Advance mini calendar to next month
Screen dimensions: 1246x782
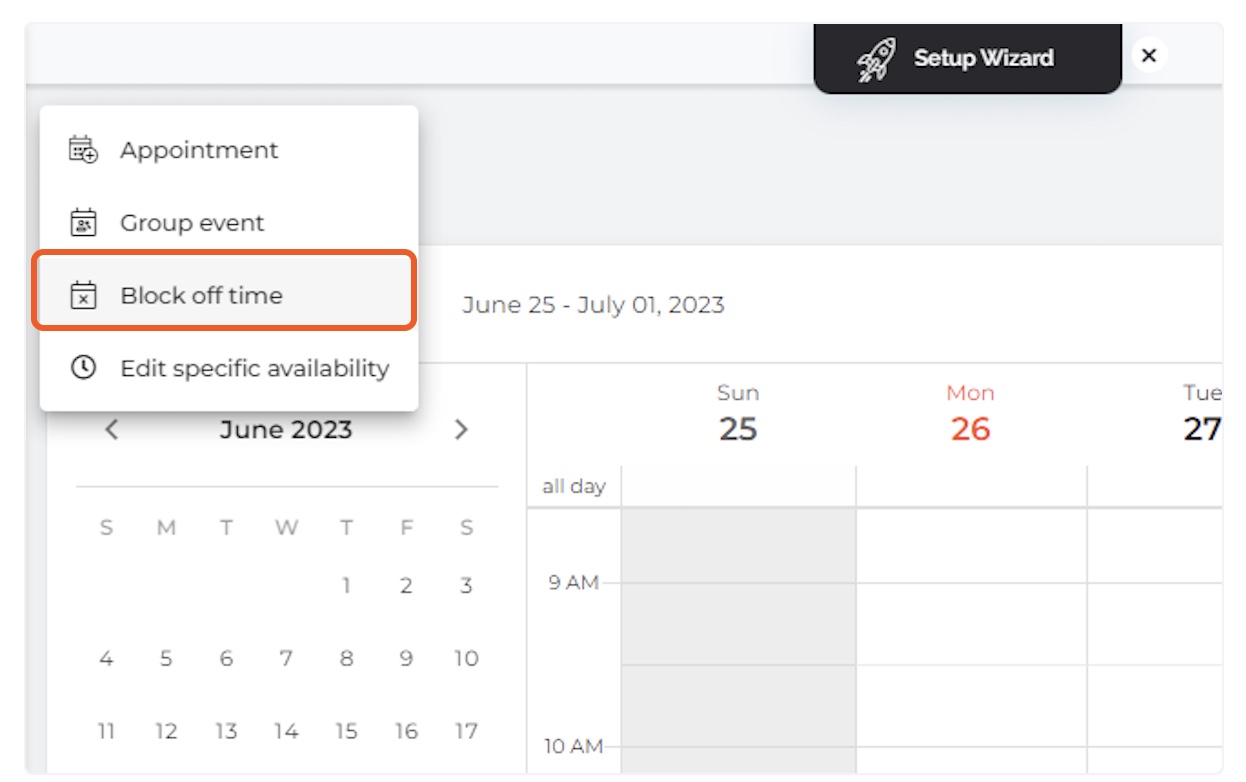tap(461, 430)
